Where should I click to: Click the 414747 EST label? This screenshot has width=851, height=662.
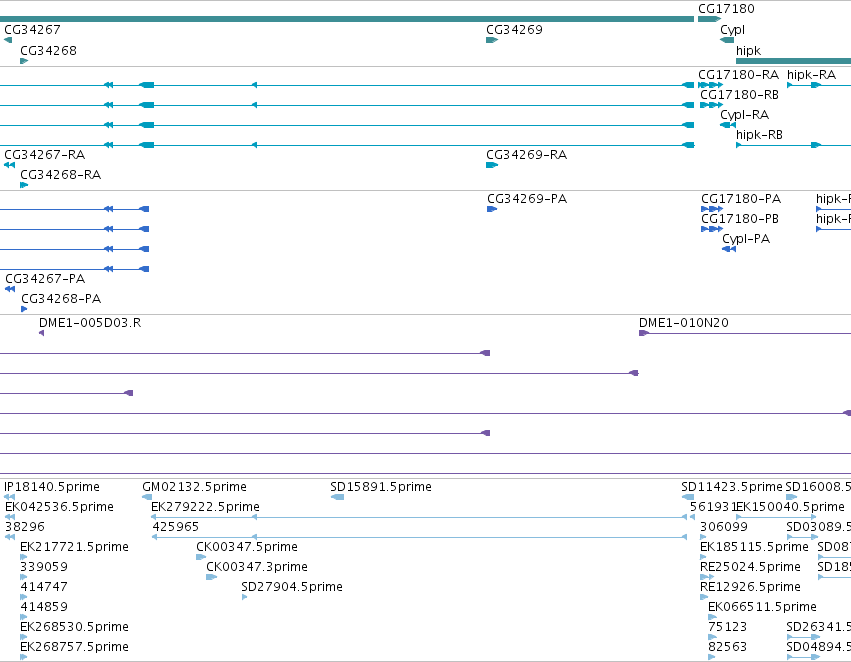point(44,587)
